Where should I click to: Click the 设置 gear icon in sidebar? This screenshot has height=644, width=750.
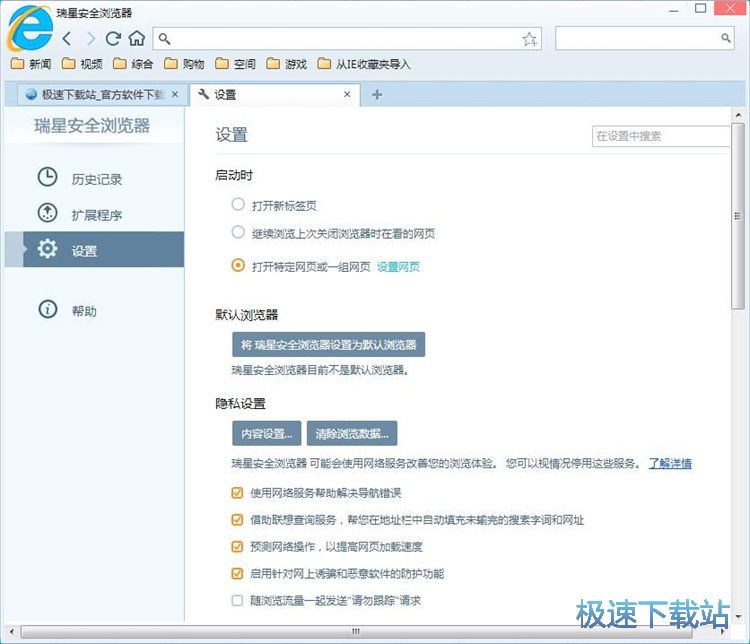point(47,249)
